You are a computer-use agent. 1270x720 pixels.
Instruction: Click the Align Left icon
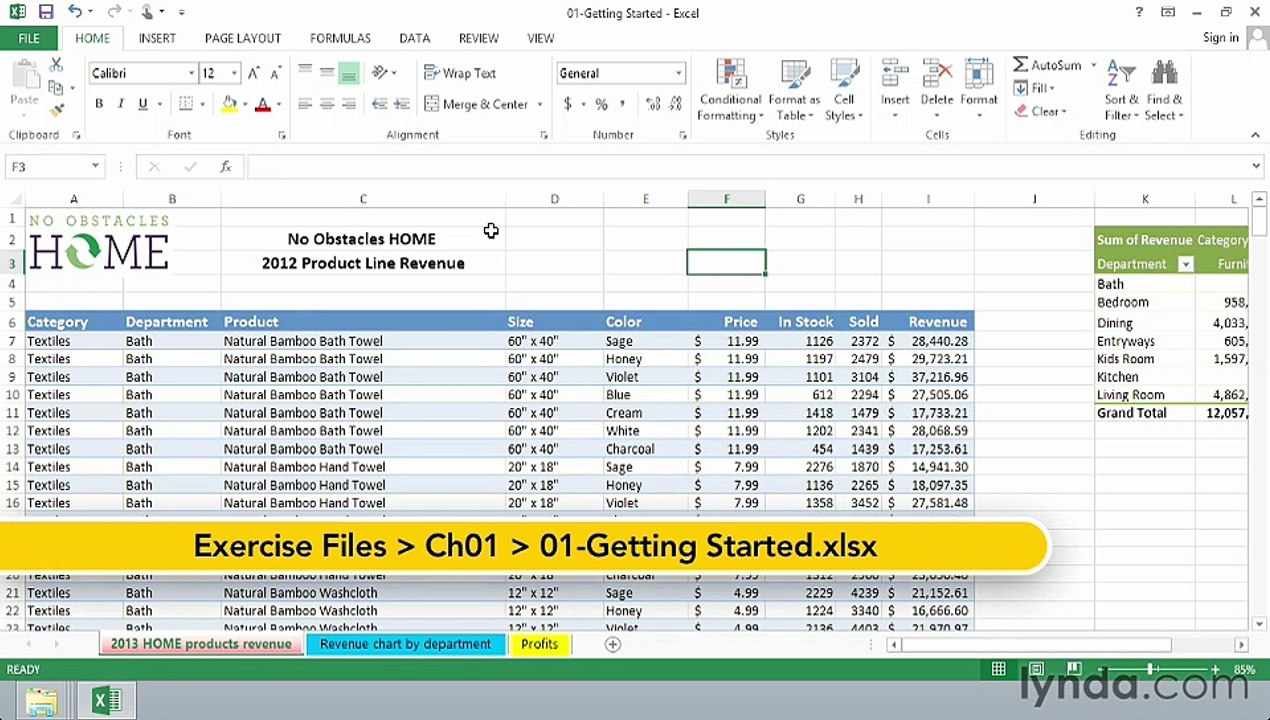(305, 104)
